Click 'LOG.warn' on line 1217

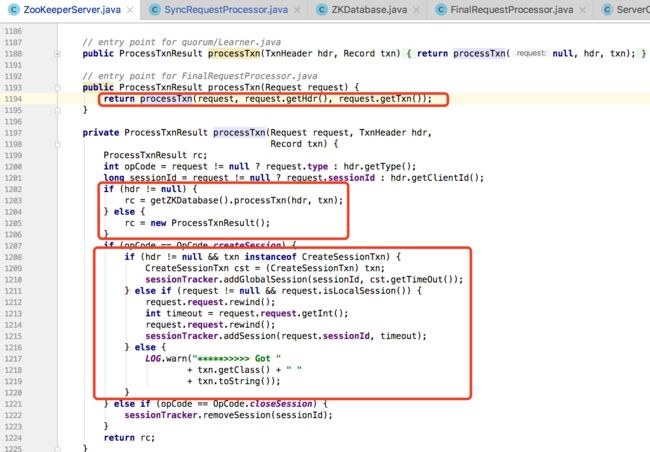pyautogui.click(x=166, y=359)
